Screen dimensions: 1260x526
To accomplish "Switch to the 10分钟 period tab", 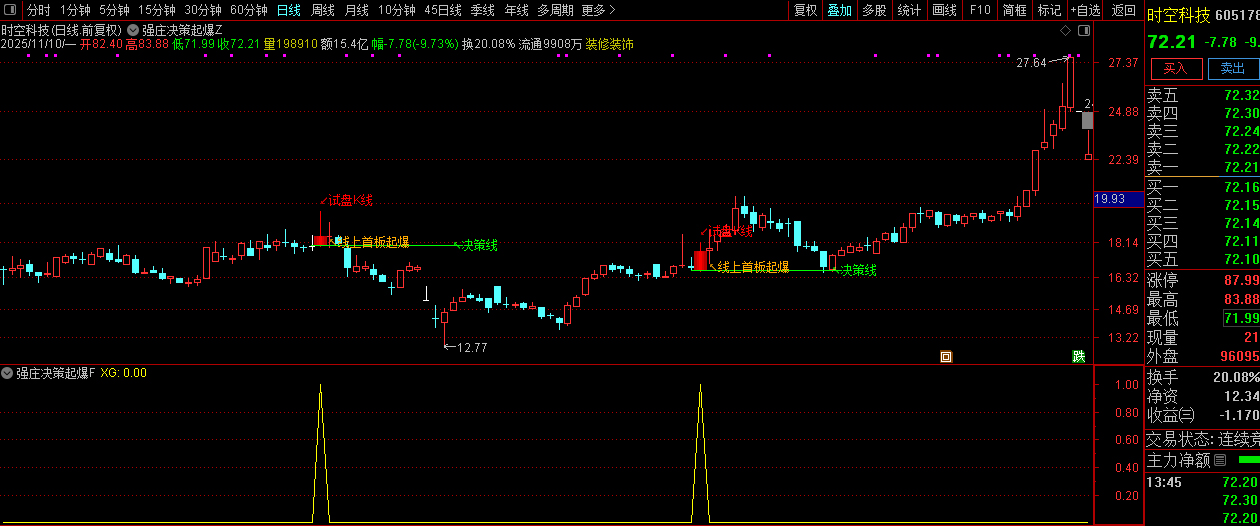I will tap(397, 10).
